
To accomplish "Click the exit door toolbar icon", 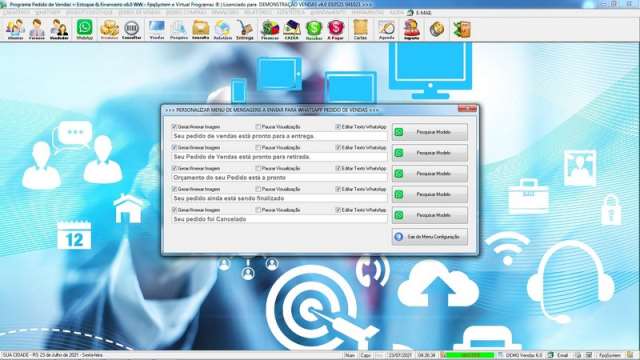I will (x=462, y=29).
